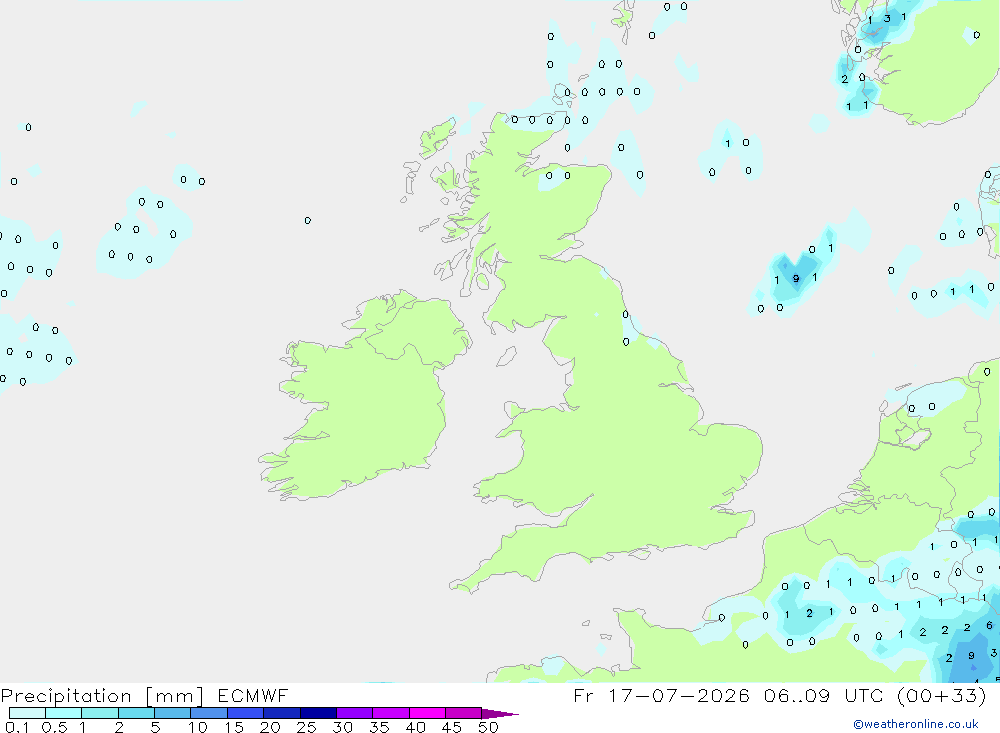Click the legend scale label '30'
The image size is (1000, 733).
coord(342,727)
